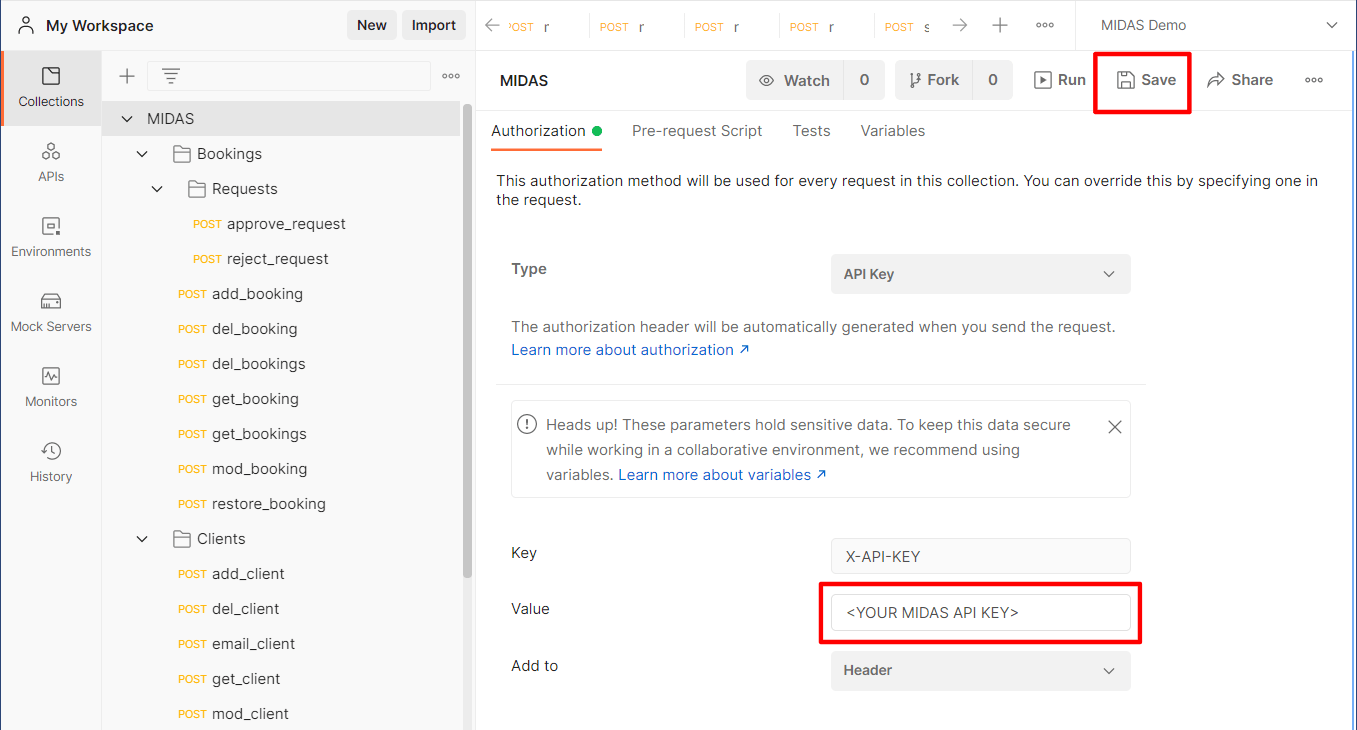This screenshot has height=730, width=1357.
Task: Open the del_bookings request
Action: (242, 364)
